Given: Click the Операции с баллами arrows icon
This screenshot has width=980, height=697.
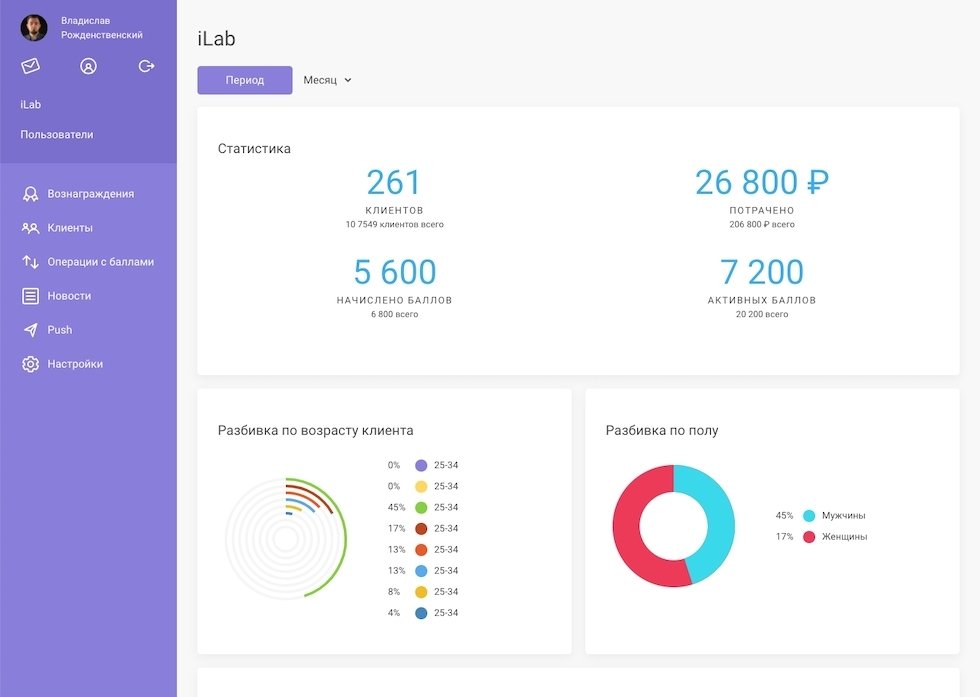Looking at the screenshot, I should [30, 262].
